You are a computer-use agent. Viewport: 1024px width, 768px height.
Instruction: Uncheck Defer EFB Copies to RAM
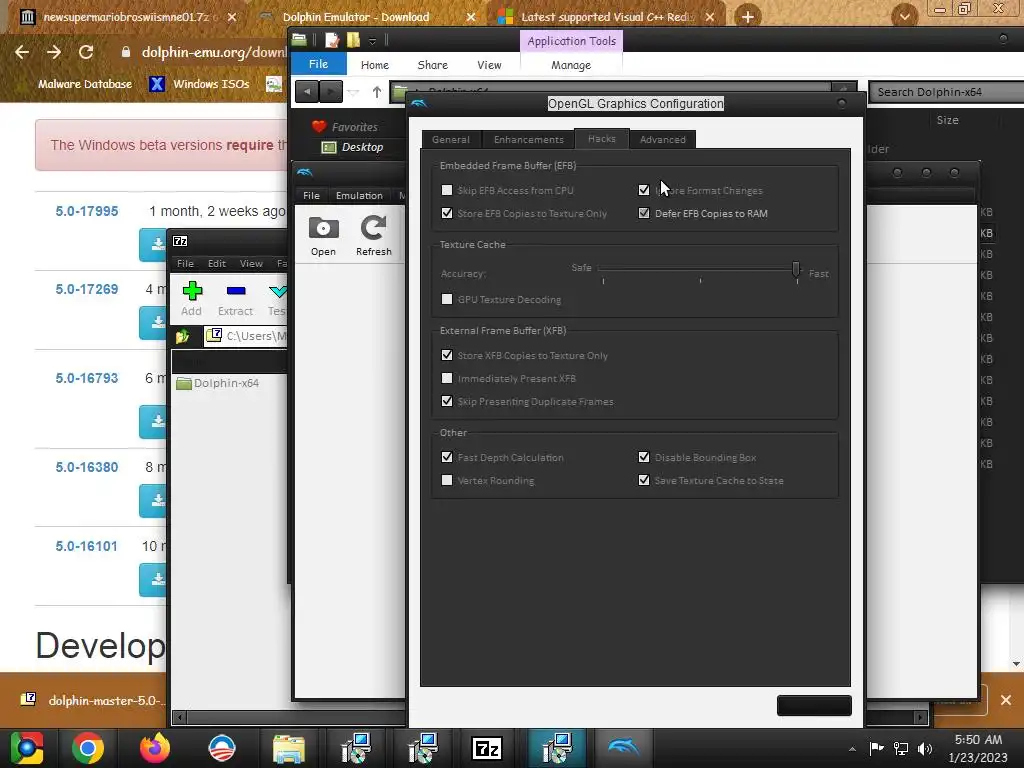(644, 213)
